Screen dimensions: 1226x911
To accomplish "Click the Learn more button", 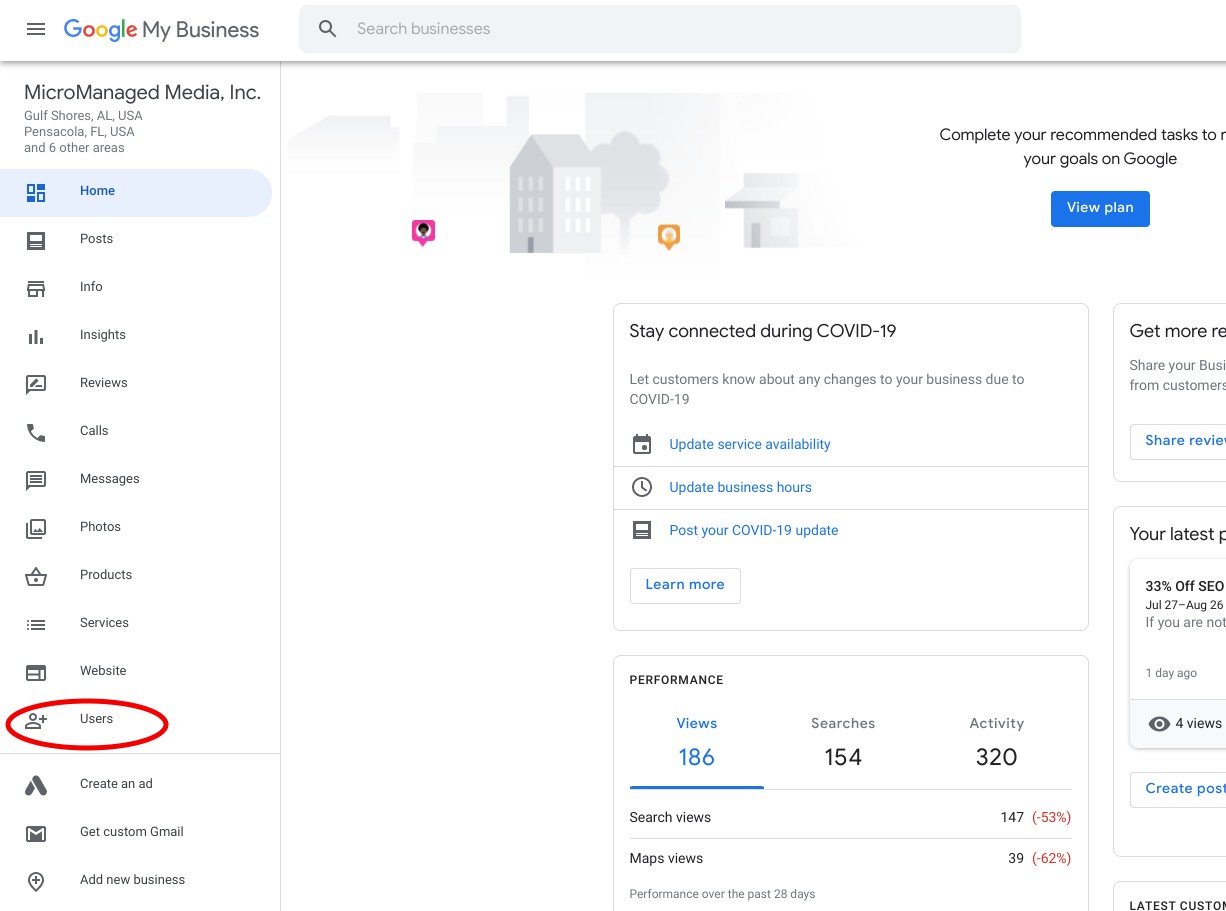I will pyautogui.click(x=685, y=585).
